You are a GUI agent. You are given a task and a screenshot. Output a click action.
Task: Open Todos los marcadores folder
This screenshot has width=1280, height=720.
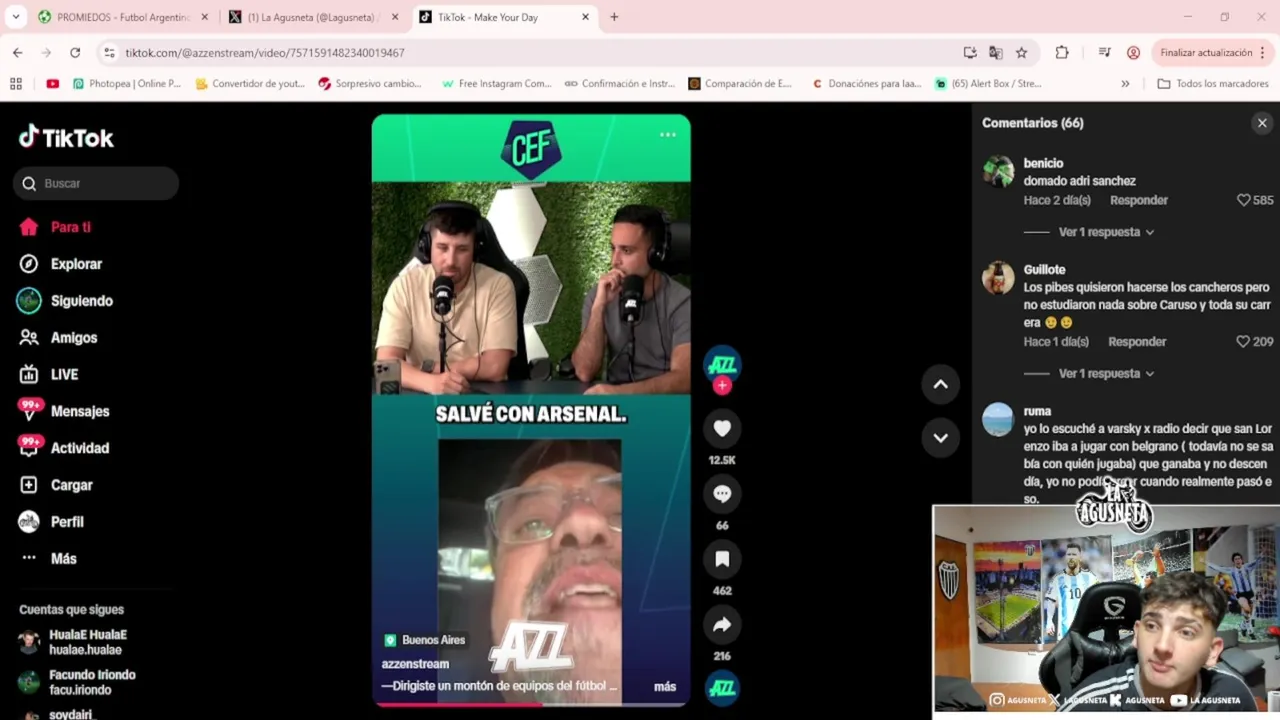pyautogui.click(x=1213, y=84)
